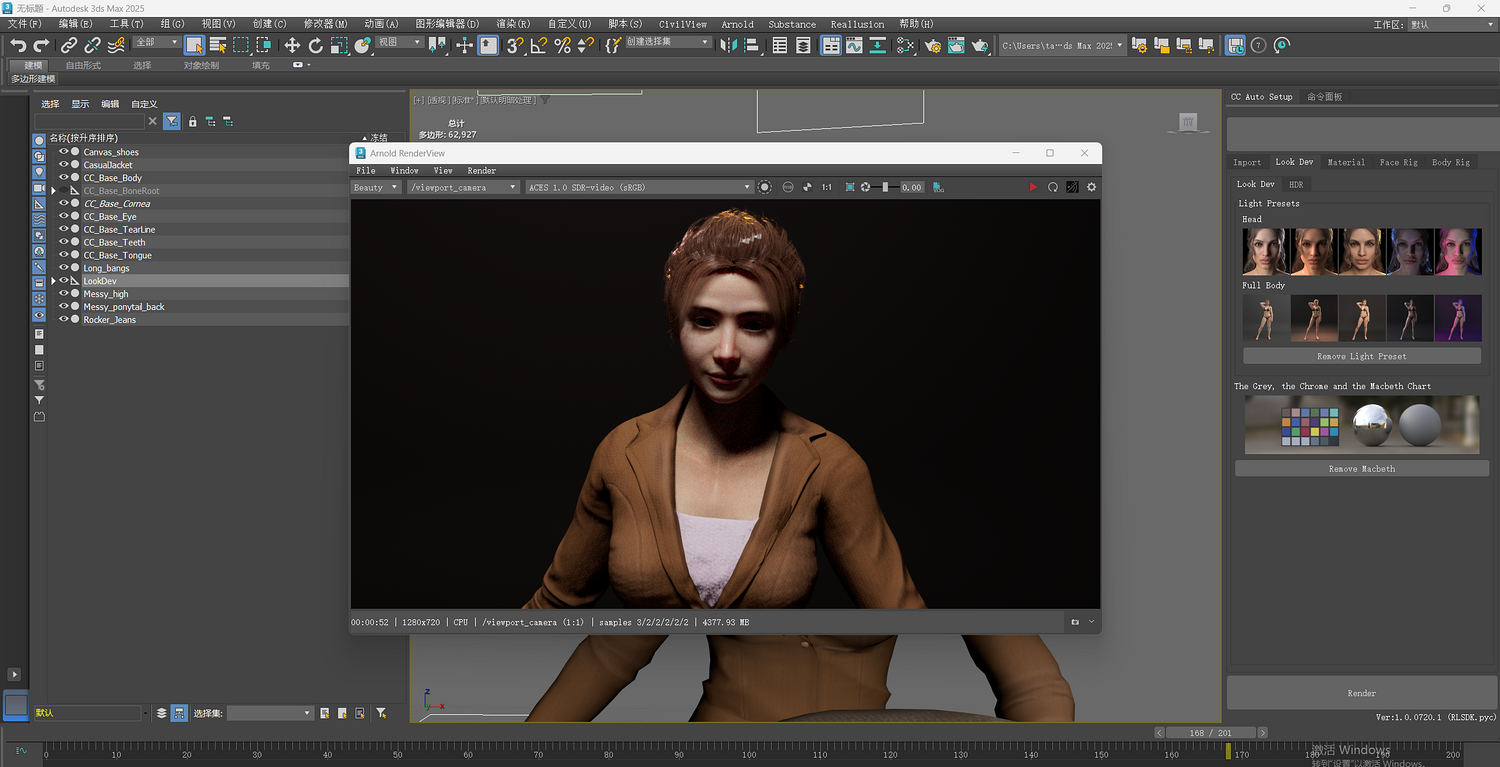
Task: Open the Render Setup teapot icon
Action: pyautogui.click(x=933, y=45)
